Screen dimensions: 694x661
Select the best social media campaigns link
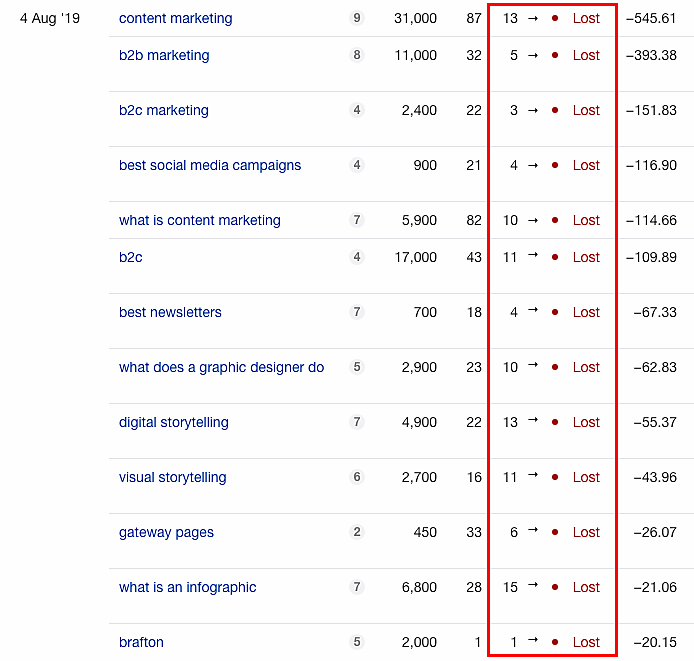pyautogui.click(x=210, y=165)
